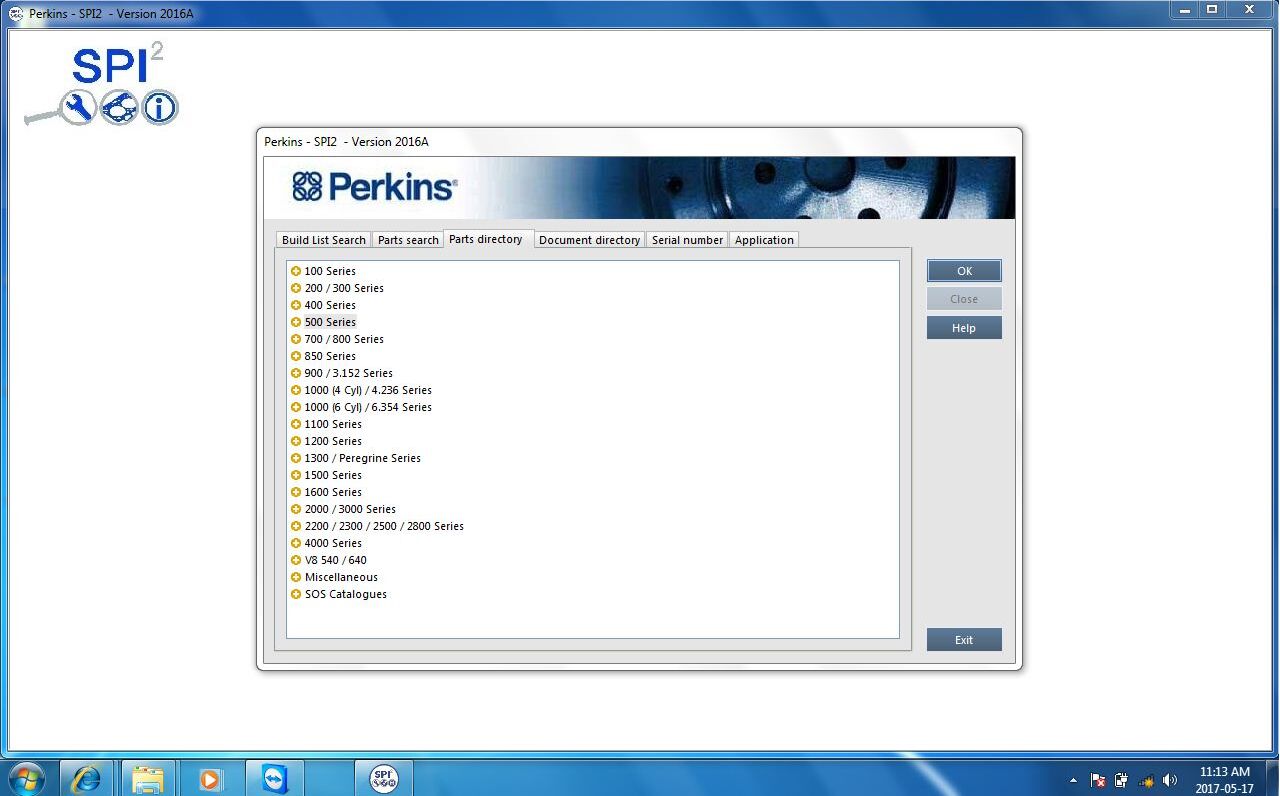Image resolution: width=1280 pixels, height=796 pixels.
Task: Open the Serial number tab
Action: 687,240
